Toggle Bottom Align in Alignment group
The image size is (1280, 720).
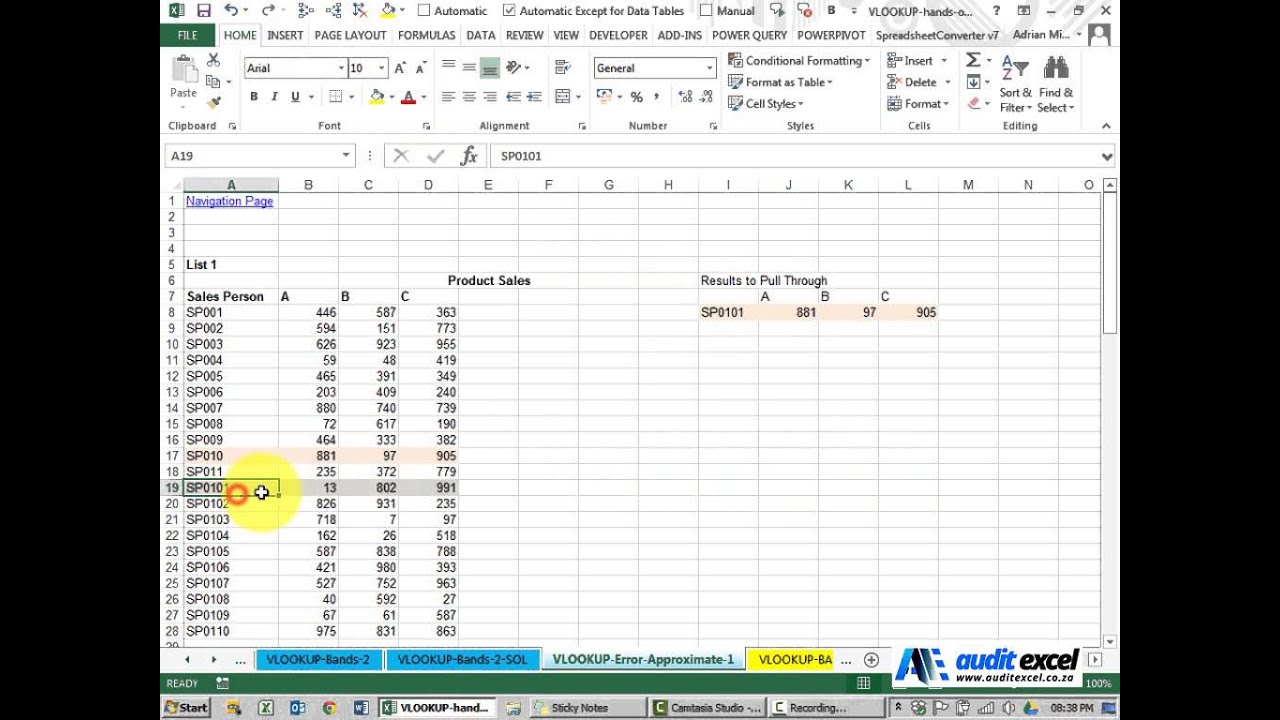click(x=489, y=68)
